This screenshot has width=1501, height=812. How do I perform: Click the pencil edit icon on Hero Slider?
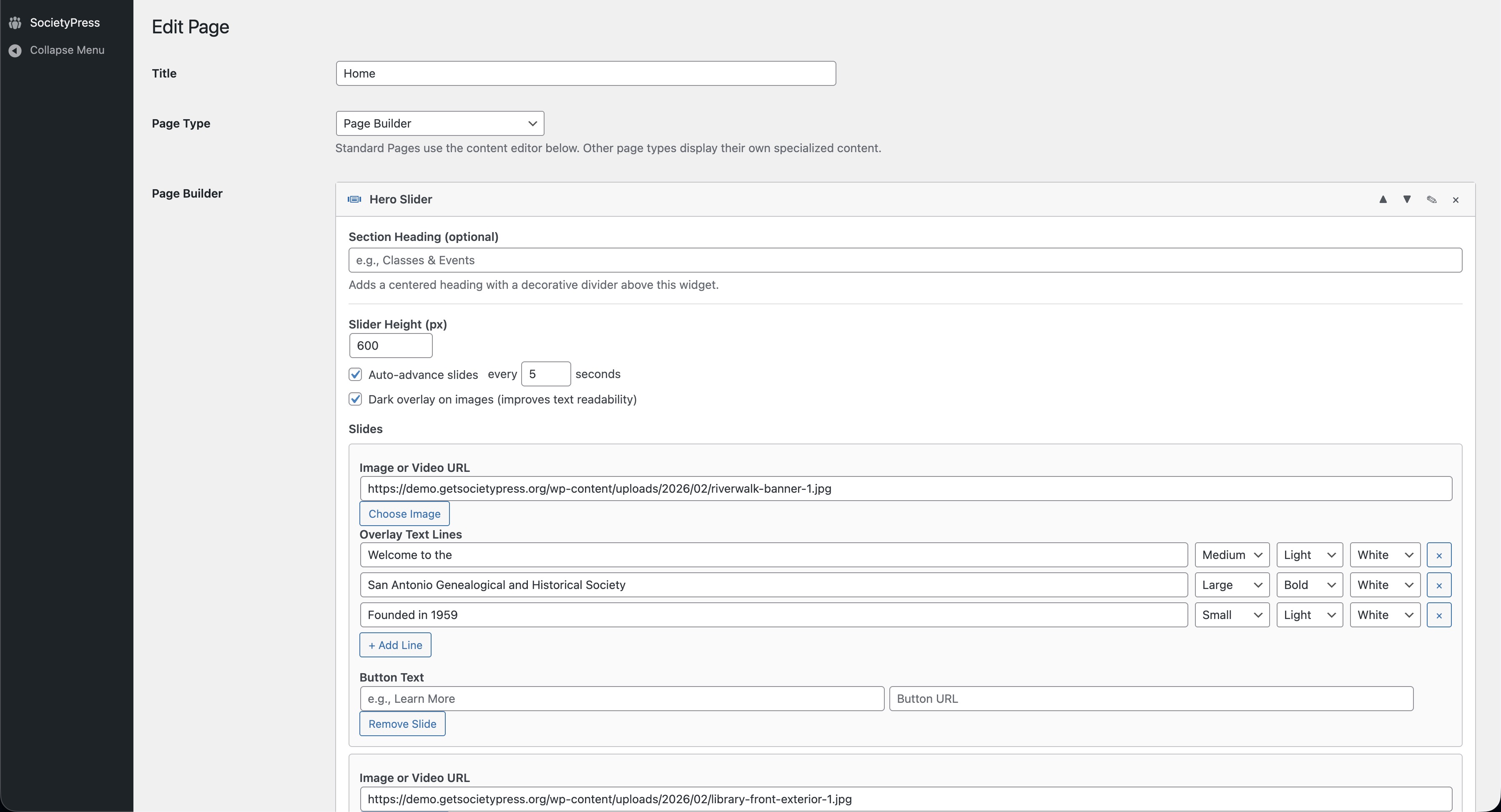tap(1431, 199)
